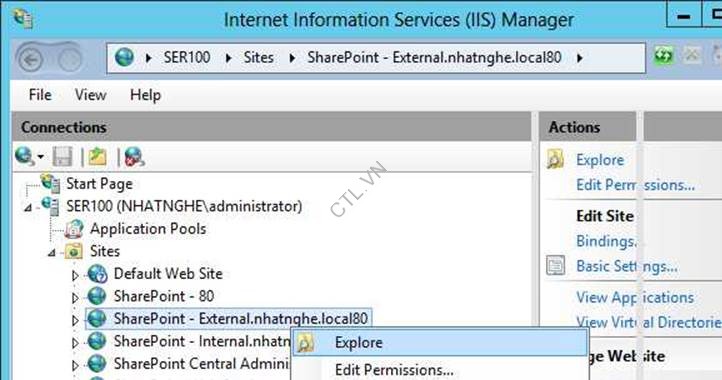Click the SharePoint Central Administration globe icon

click(x=97, y=363)
